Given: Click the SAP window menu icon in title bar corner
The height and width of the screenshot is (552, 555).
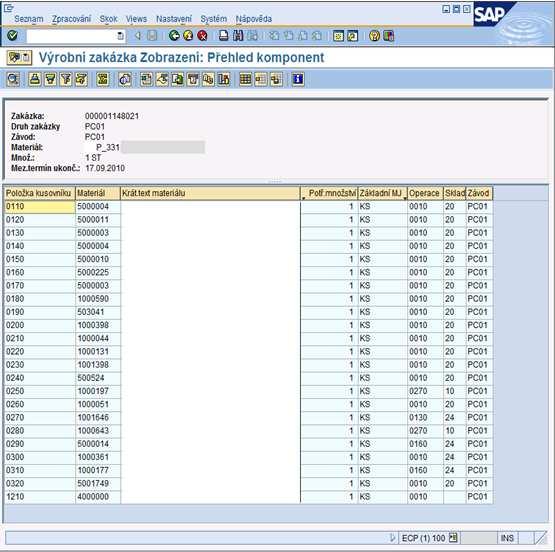Looking at the screenshot, I should [x=8, y=7].
